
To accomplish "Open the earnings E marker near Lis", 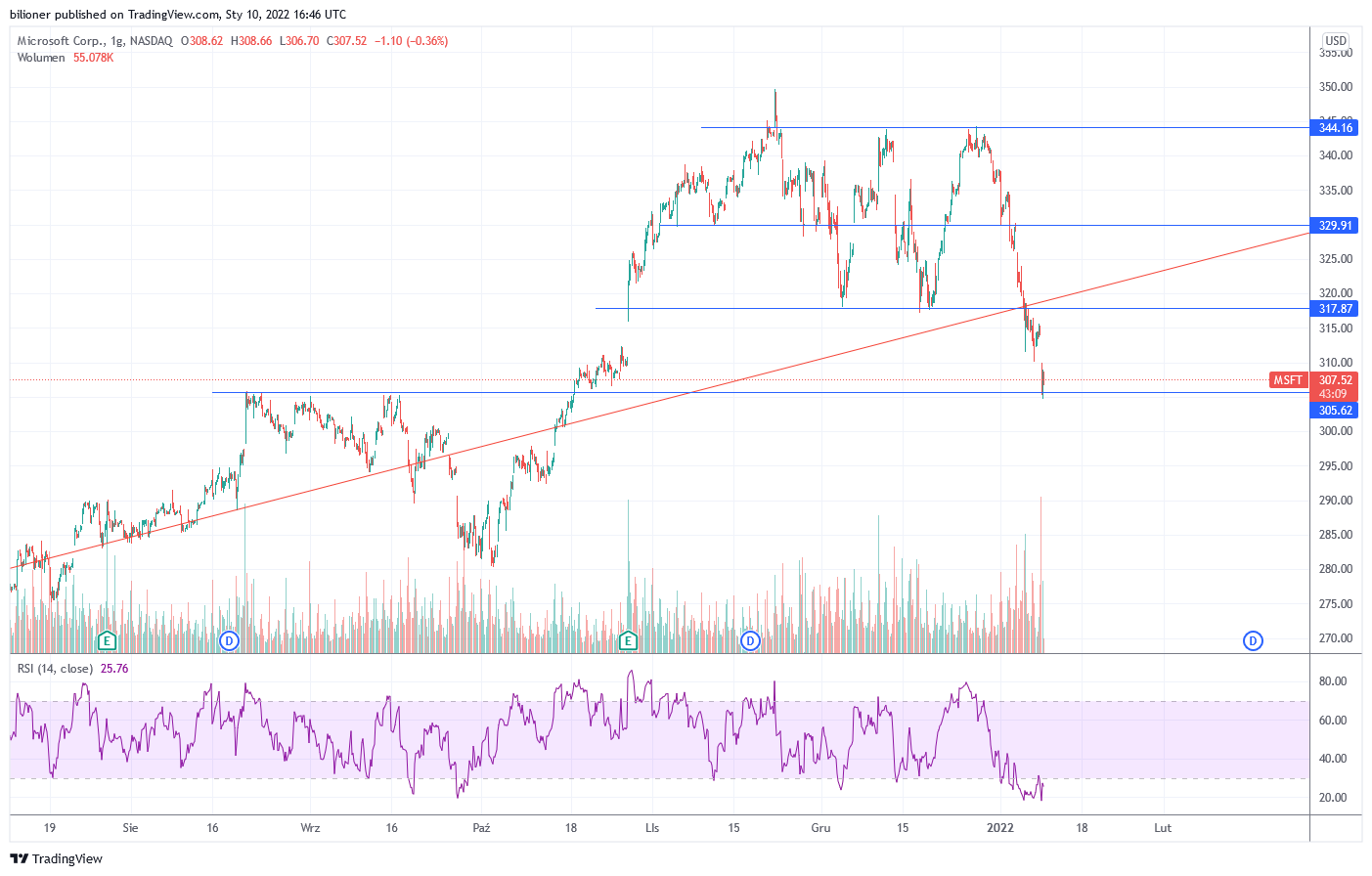I will click(x=628, y=641).
